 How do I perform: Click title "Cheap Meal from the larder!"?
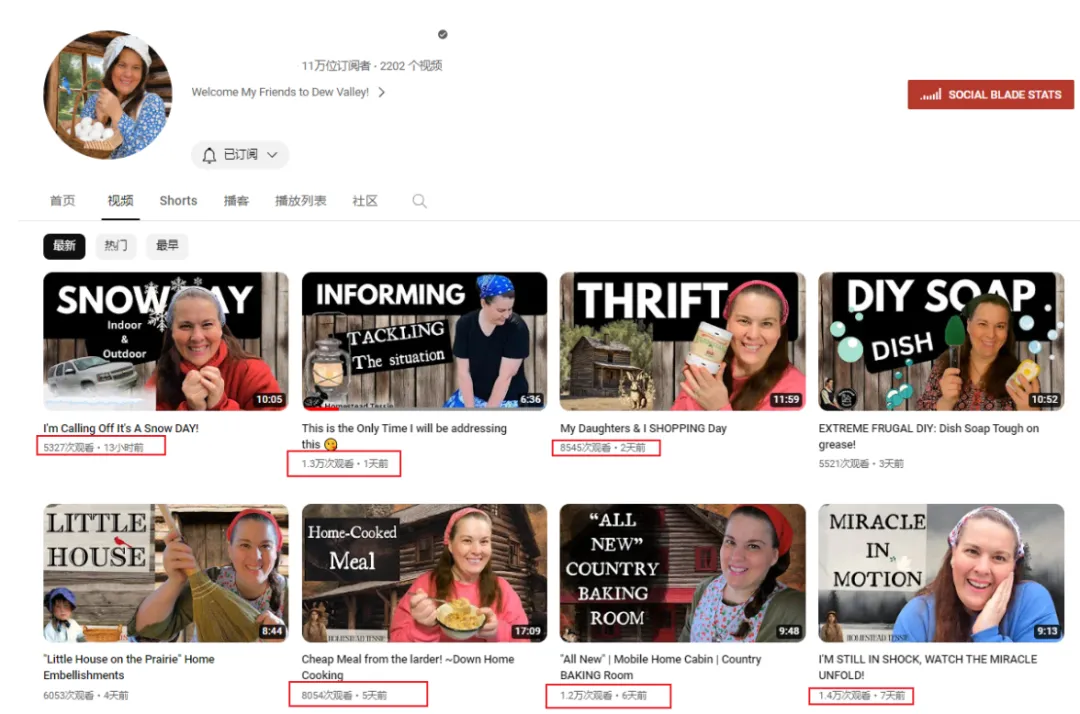408,667
